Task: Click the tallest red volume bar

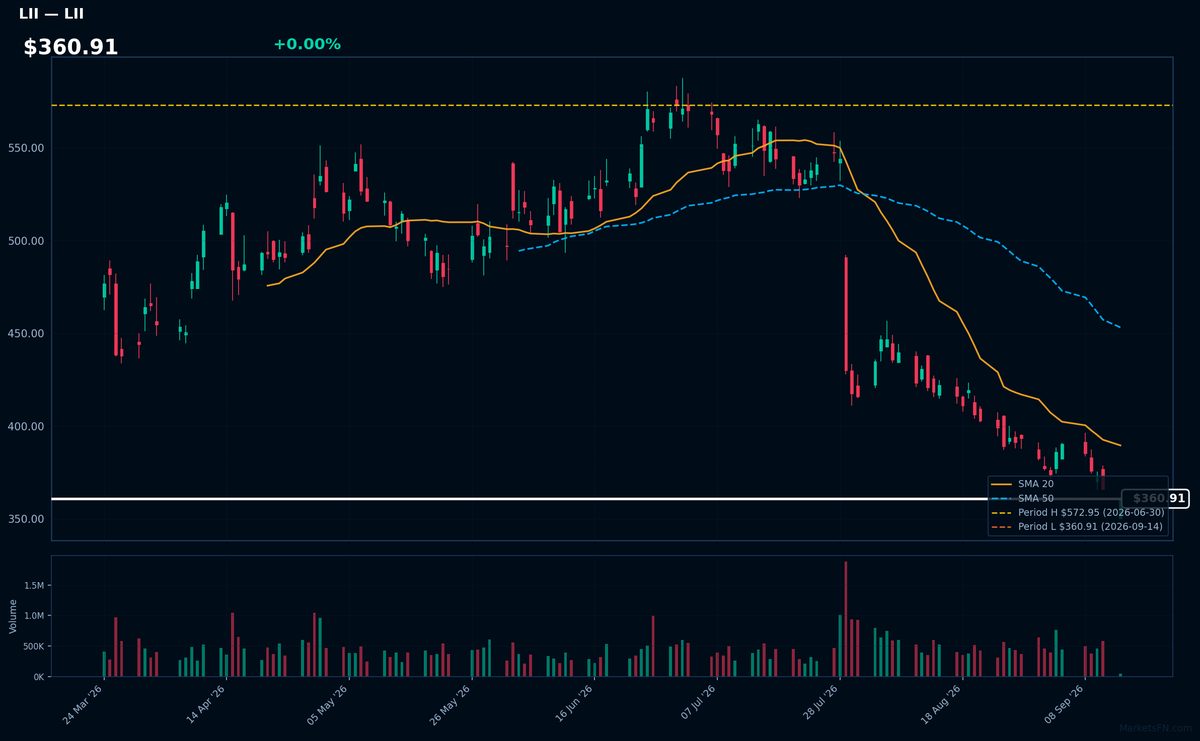Action: pyautogui.click(x=846, y=619)
